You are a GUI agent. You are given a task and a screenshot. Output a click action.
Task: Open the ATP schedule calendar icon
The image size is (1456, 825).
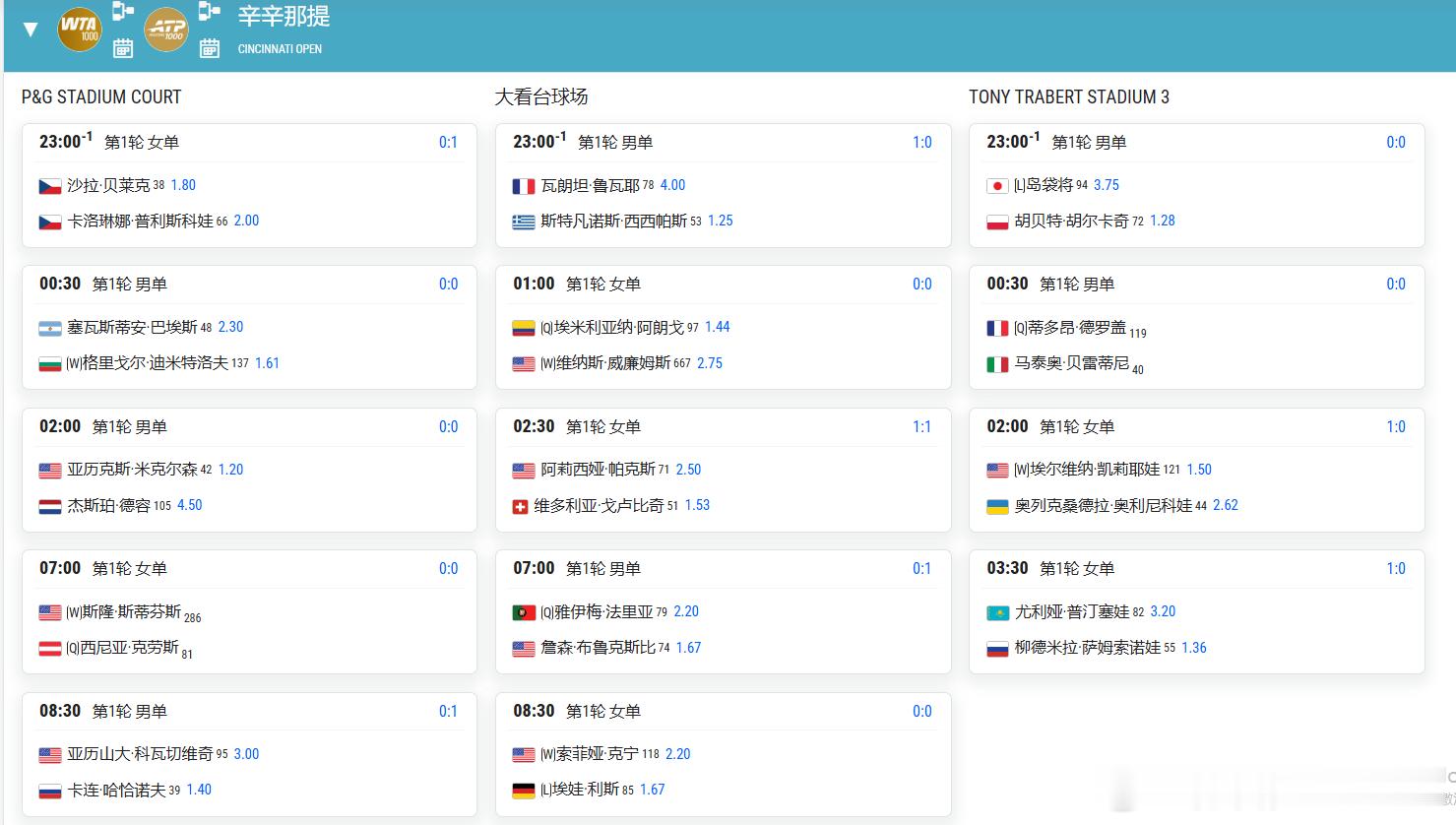coord(210,47)
